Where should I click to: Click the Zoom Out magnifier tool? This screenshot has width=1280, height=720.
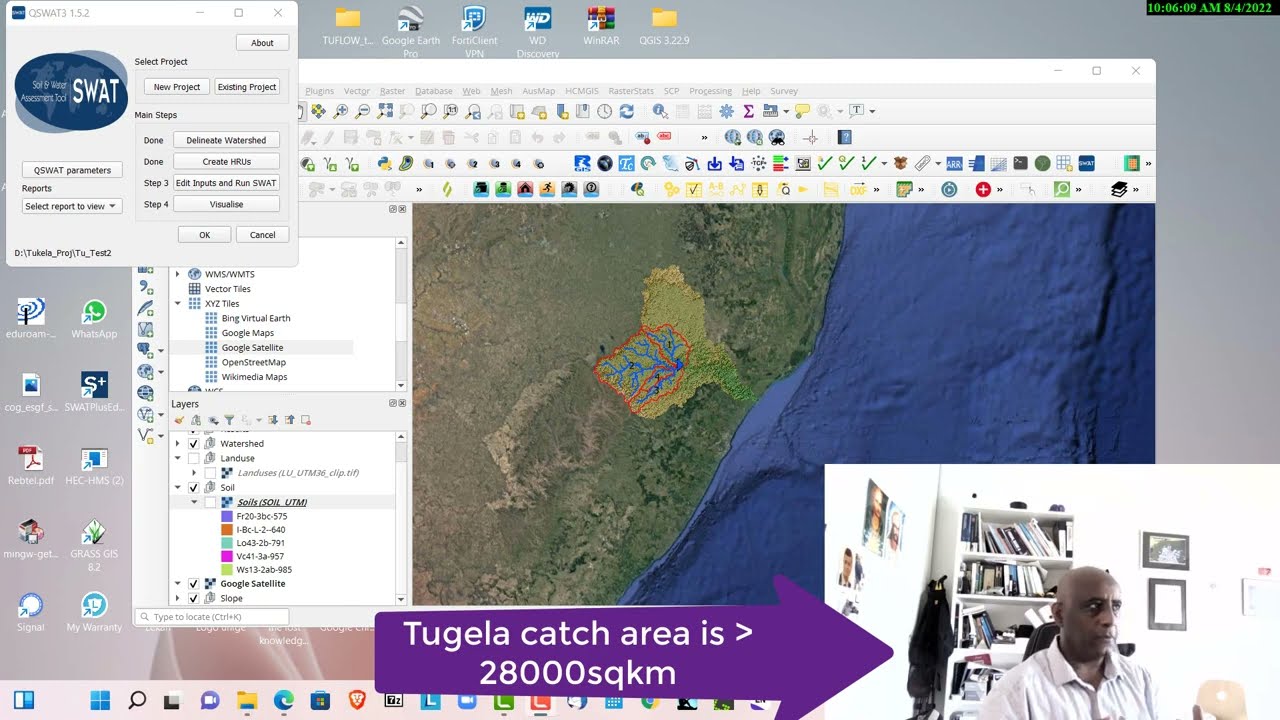click(x=362, y=111)
